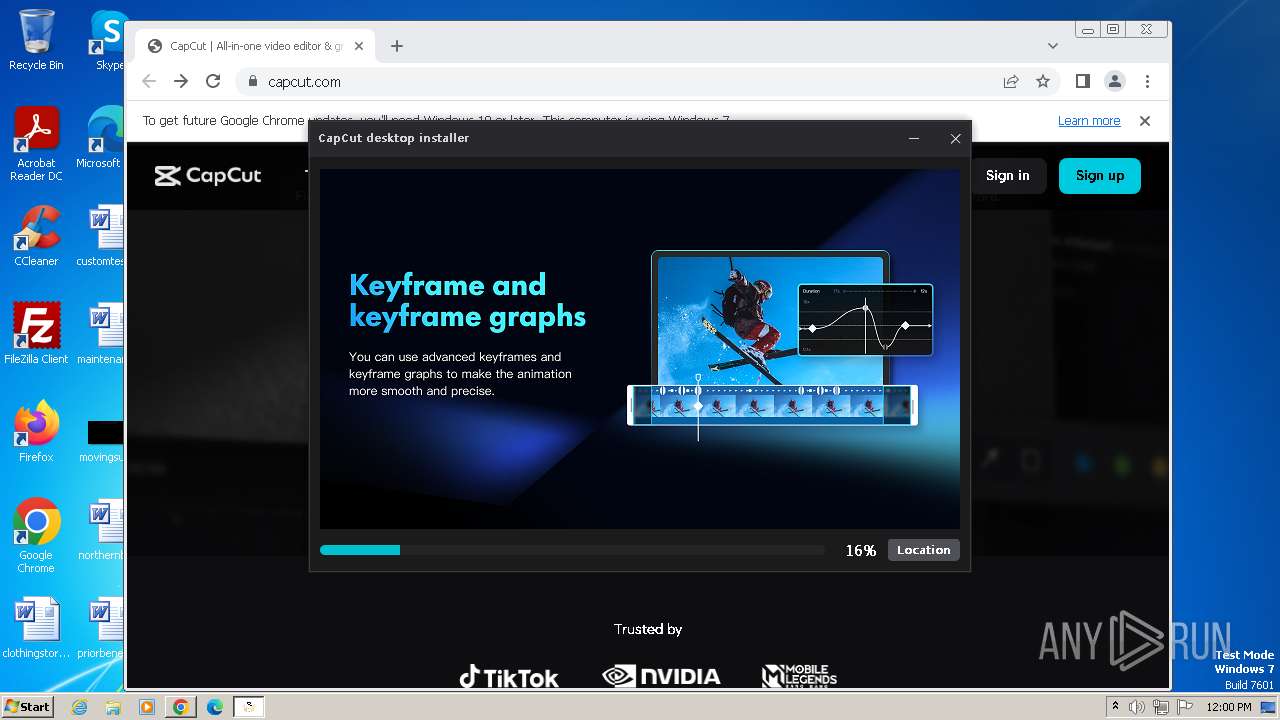Click the CapCut logo on webpage
1280x720 pixels.
(x=208, y=176)
